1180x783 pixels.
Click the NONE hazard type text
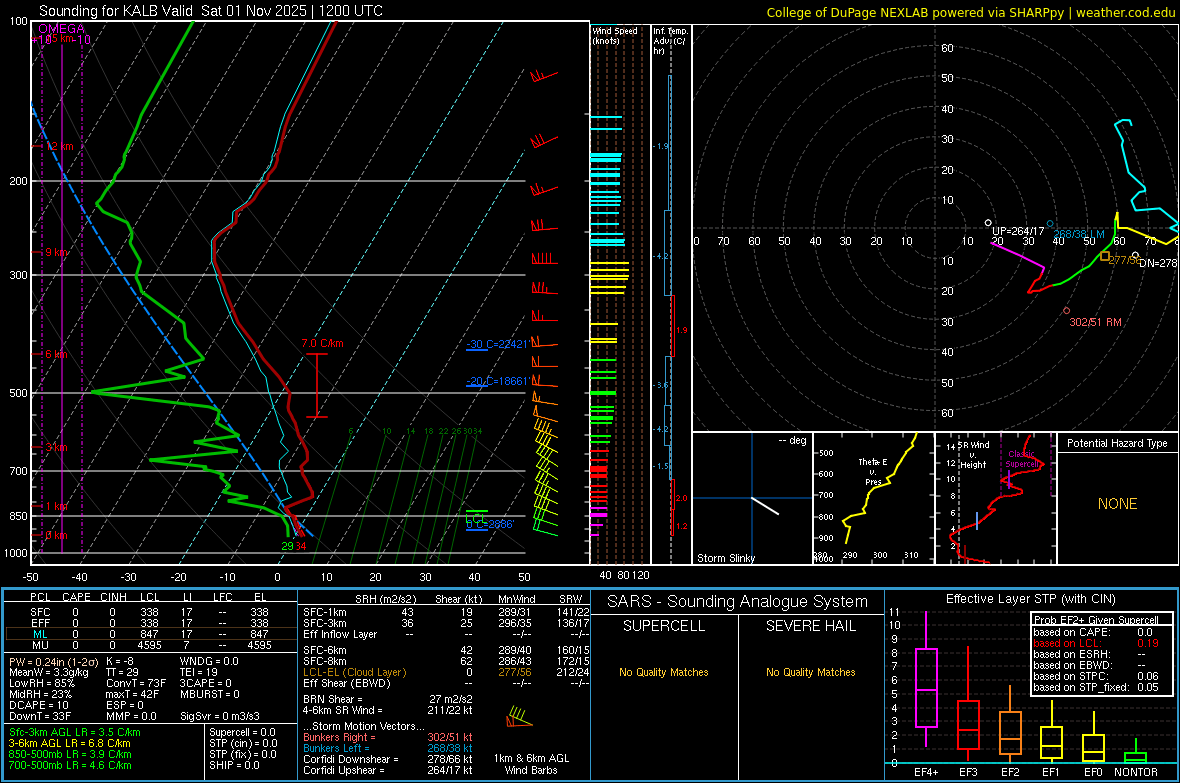coord(1117,504)
